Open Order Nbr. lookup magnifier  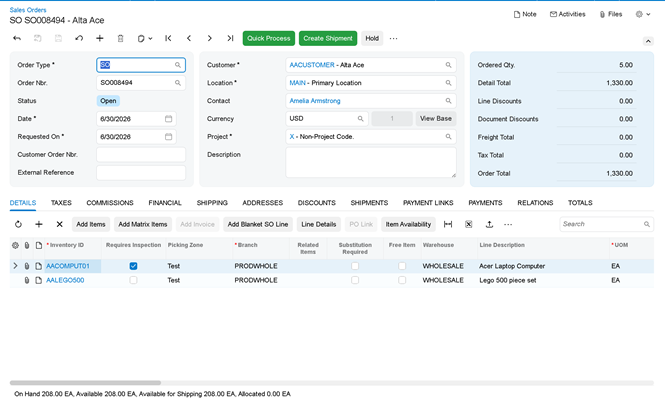(178, 83)
